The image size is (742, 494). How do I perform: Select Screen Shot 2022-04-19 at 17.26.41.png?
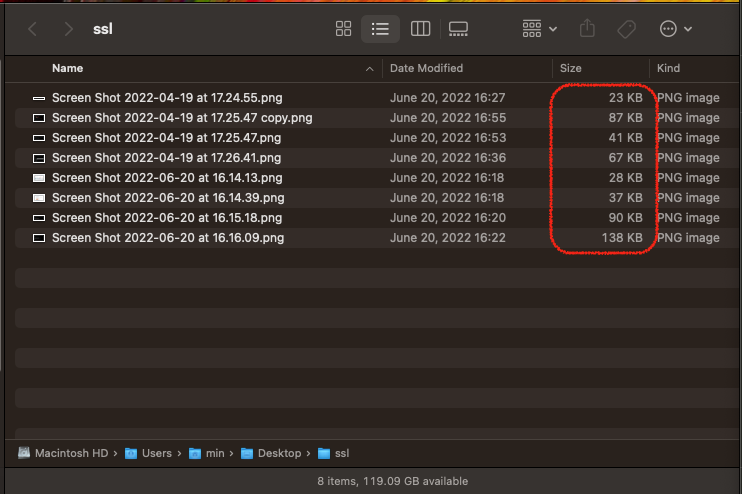(x=167, y=158)
